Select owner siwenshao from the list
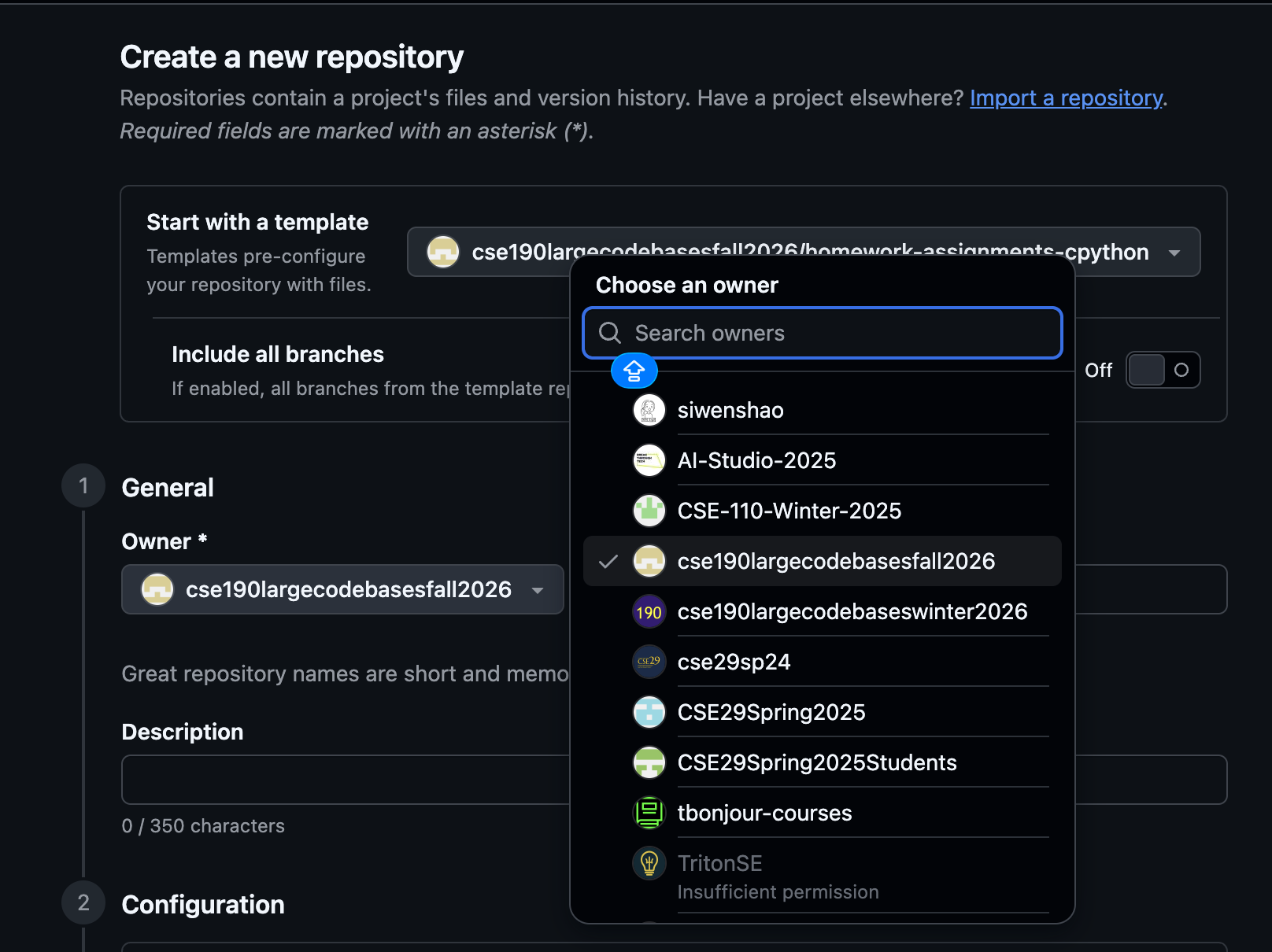This screenshot has width=1272, height=952. click(x=823, y=411)
